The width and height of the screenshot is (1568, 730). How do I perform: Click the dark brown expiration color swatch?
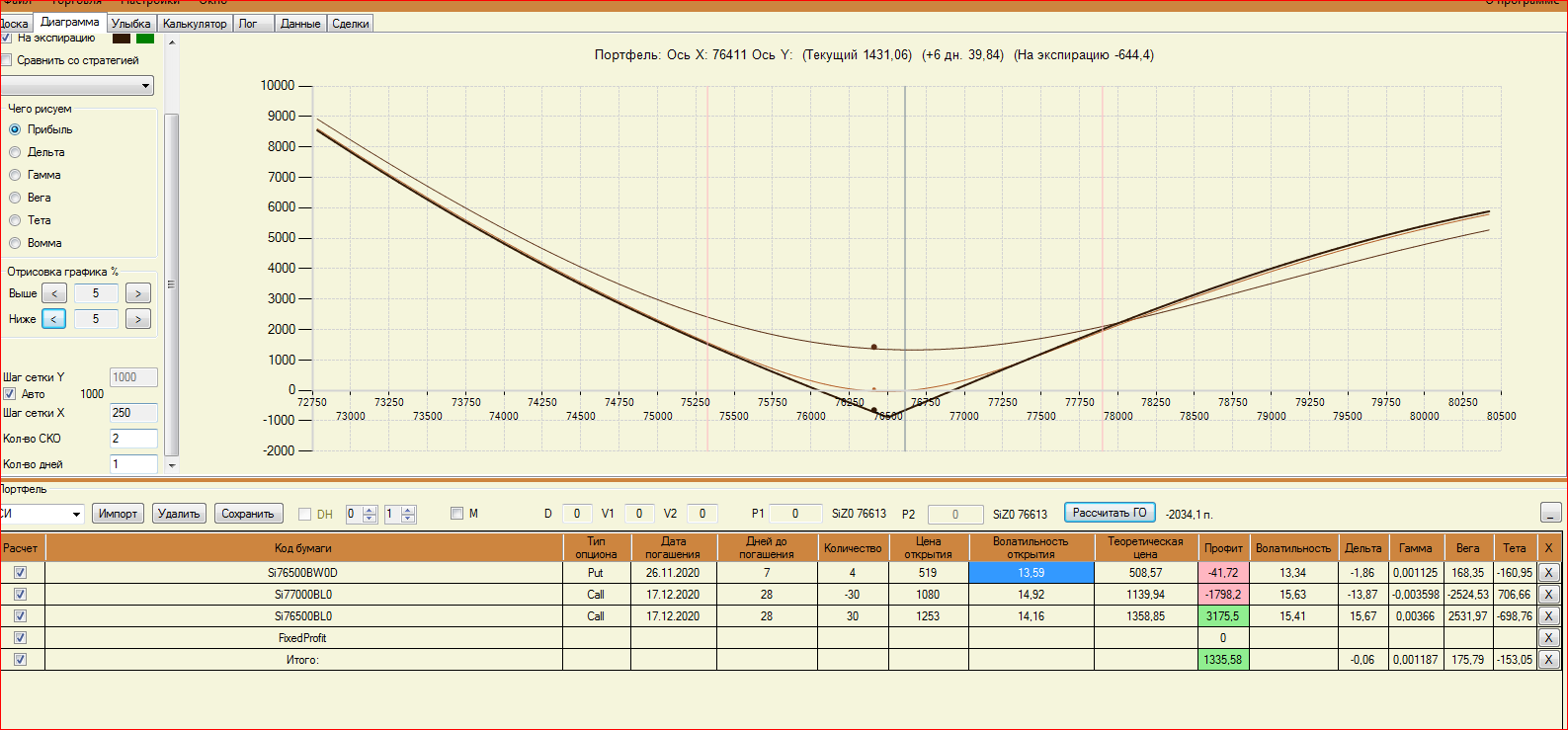122,39
